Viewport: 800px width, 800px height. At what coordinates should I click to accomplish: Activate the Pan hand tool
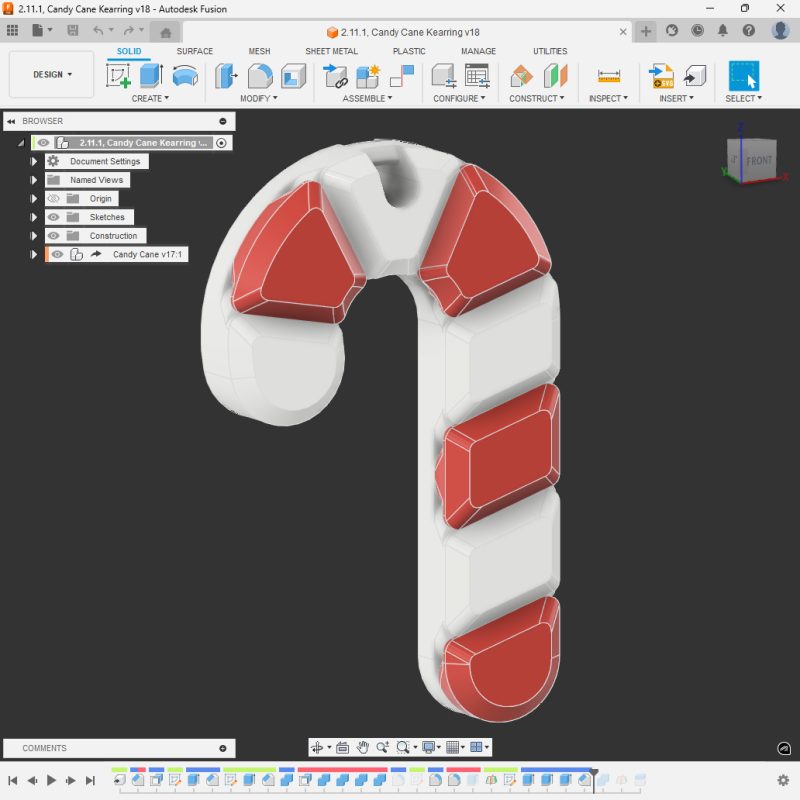pyautogui.click(x=363, y=747)
